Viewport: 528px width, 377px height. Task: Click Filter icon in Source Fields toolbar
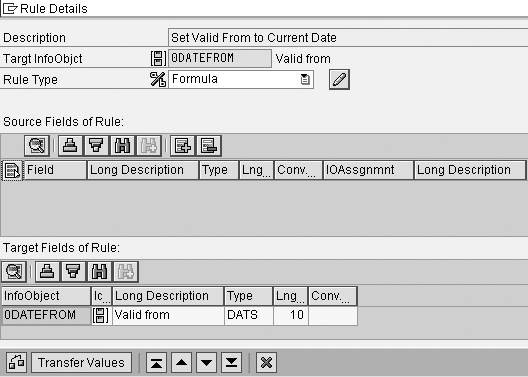[x=96, y=146]
